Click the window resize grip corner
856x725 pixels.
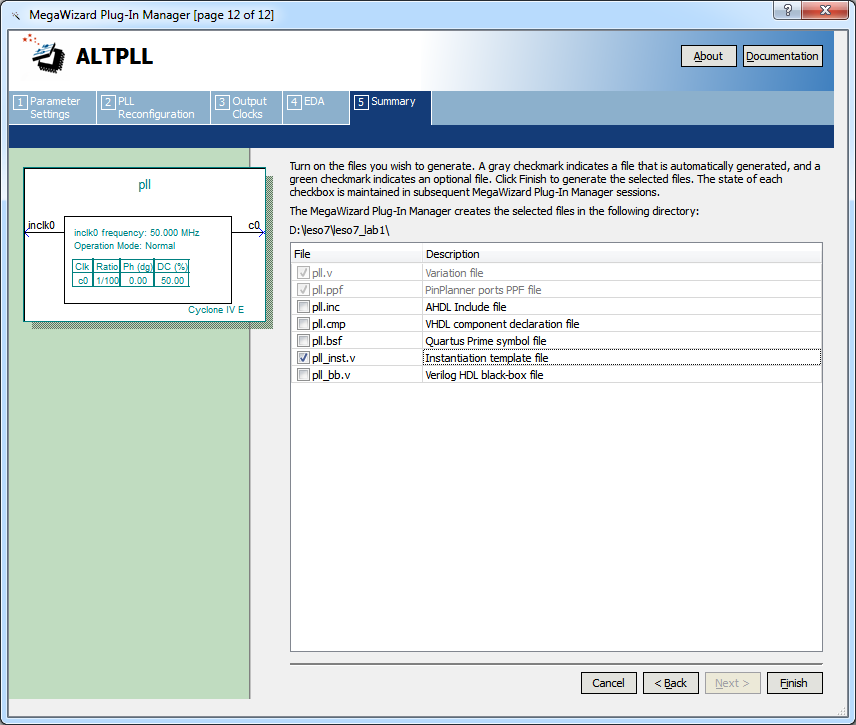(841, 711)
